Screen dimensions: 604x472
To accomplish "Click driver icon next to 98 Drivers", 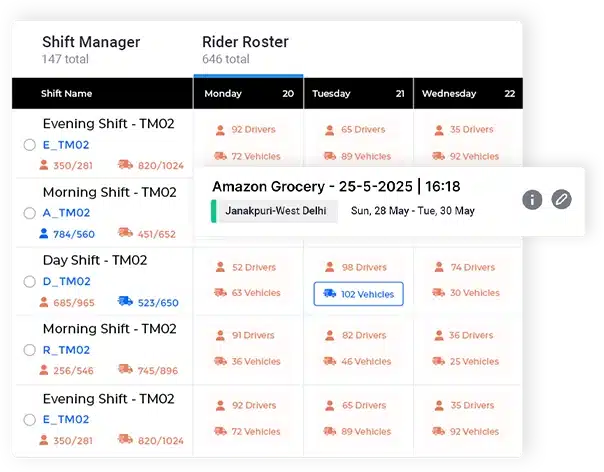I will click(330, 267).
